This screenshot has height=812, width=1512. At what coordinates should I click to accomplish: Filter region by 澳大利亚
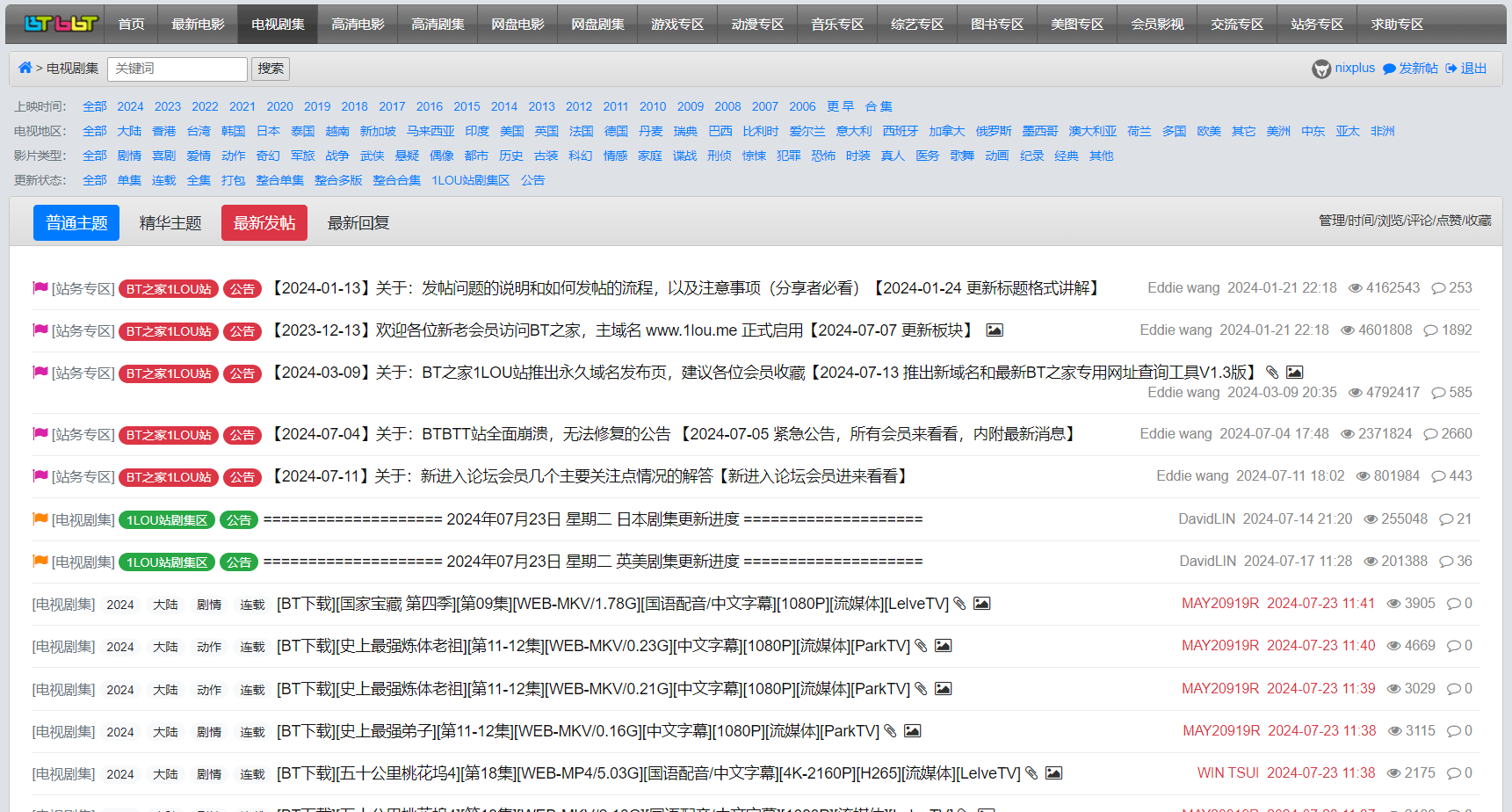(x=1093, y=131)
